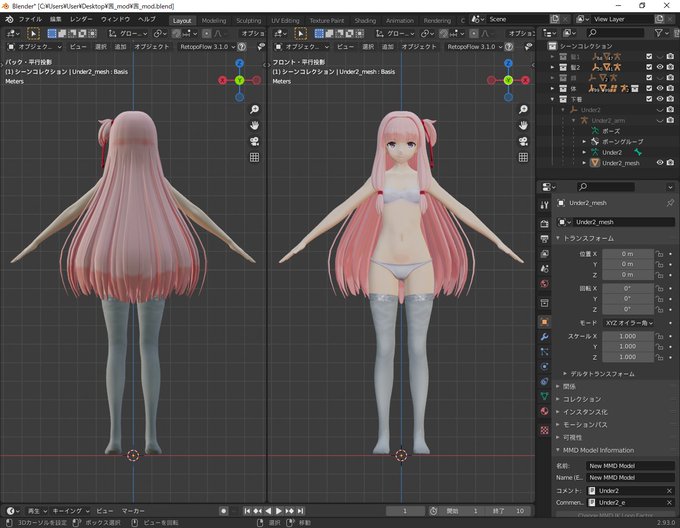680x528 pixels.
Task: Open Object Constraints properties tab
Action: (x=545, y=381)
